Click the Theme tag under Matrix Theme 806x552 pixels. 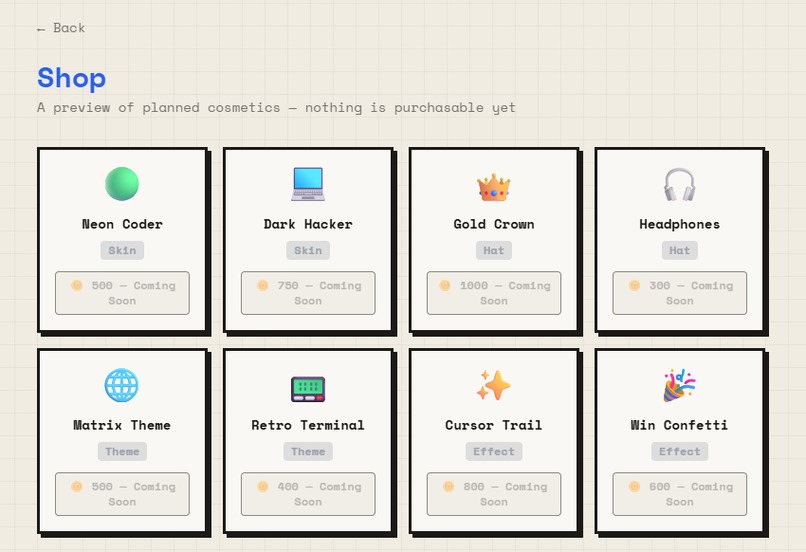pos(122,451)
